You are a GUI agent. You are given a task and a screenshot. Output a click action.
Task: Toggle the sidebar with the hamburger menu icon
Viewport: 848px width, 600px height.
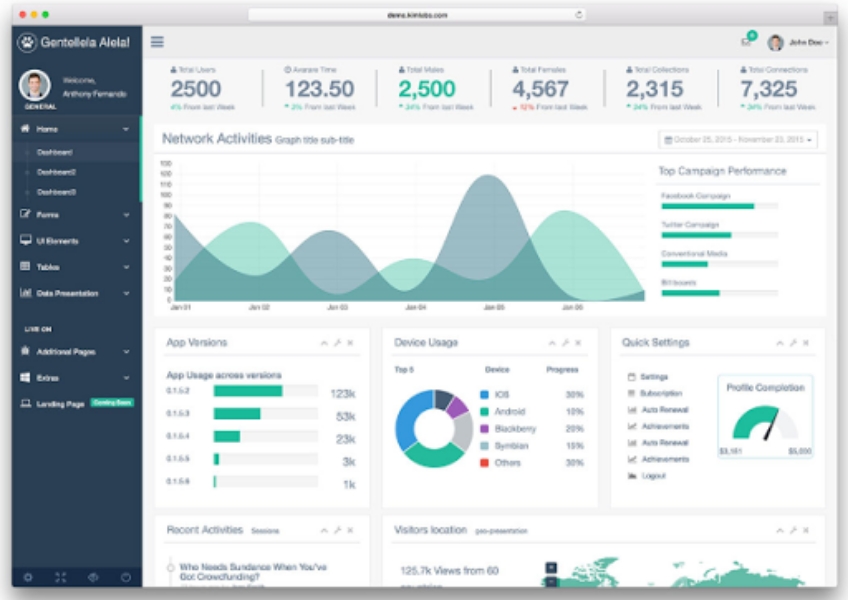click(x=157, y=42)
